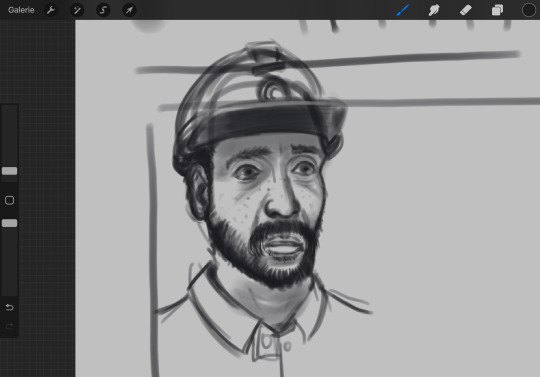Select the Eraser tool
The image size is (540, 377).
pyautogui.click(x=466, y=10)
